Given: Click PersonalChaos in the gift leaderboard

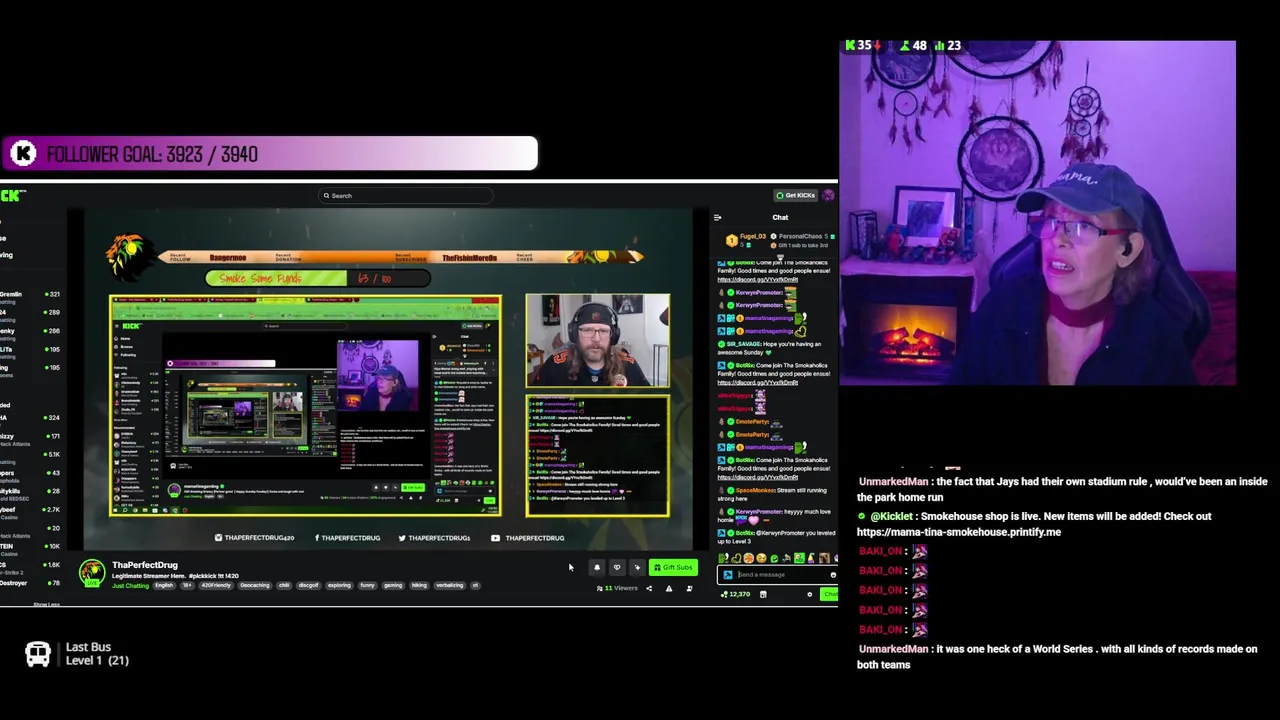Looking at the screenshot, I should click(800, 237).
